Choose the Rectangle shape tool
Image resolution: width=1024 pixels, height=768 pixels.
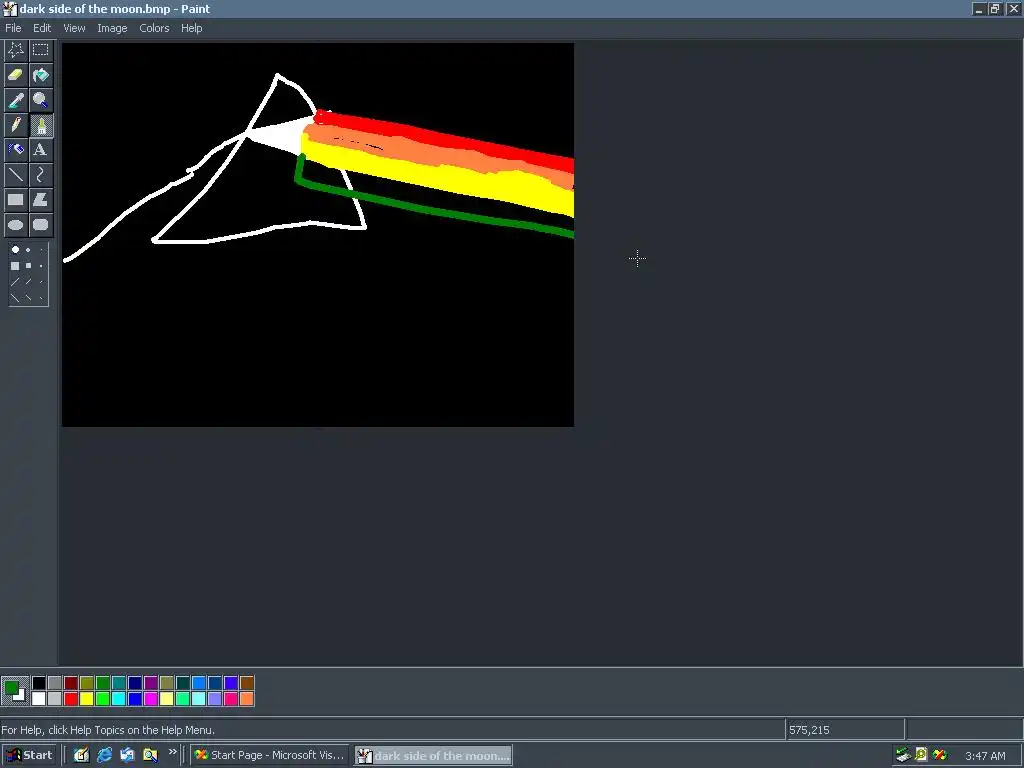(16, 200)
